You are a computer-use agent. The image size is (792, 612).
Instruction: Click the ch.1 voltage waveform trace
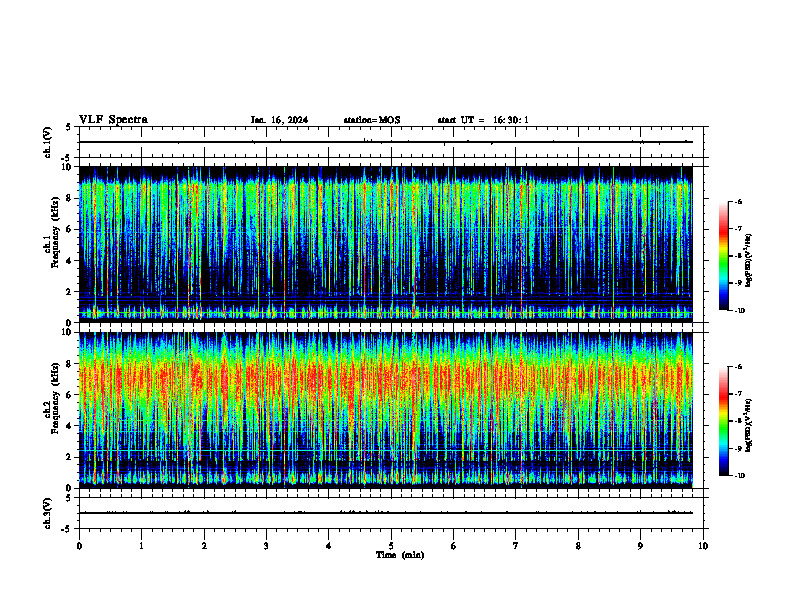[x=386, y=142]
